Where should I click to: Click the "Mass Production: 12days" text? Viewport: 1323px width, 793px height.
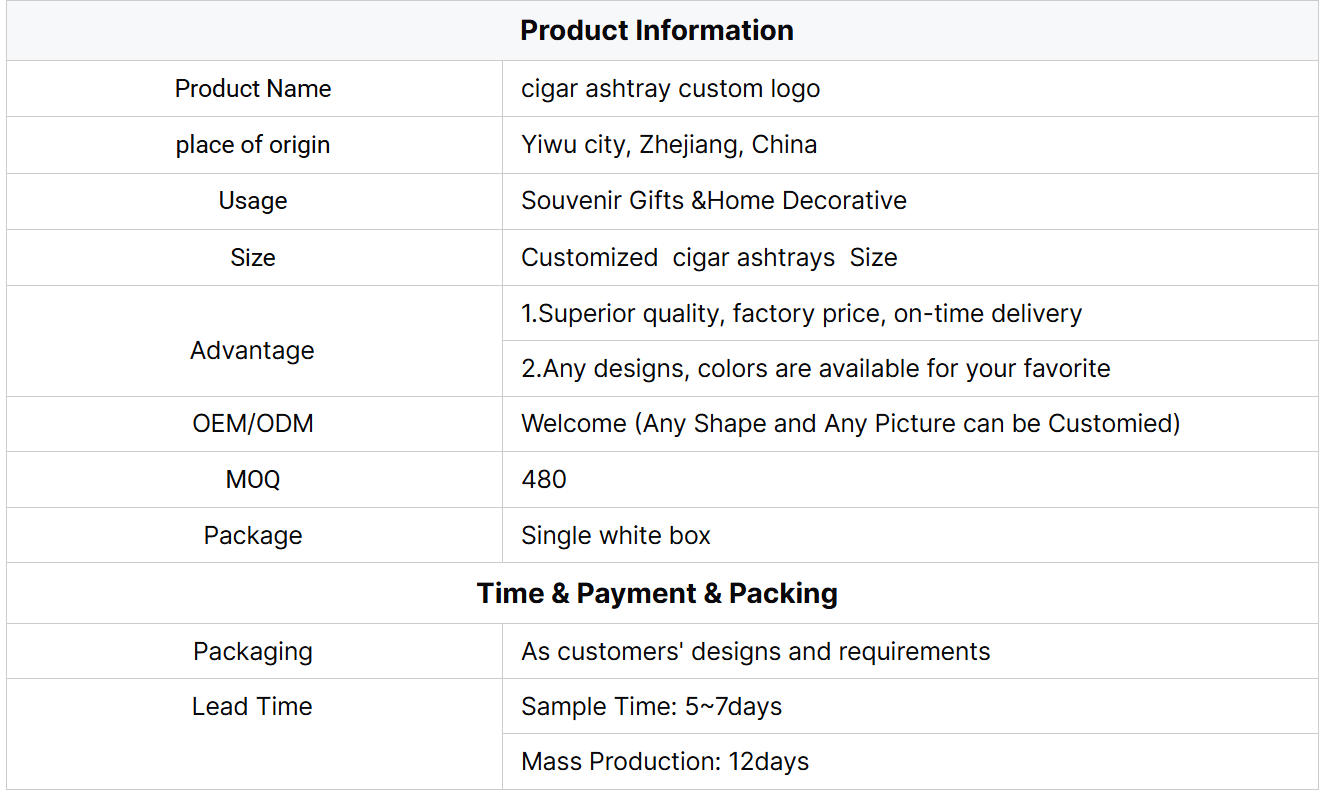[x=664, y=762]
